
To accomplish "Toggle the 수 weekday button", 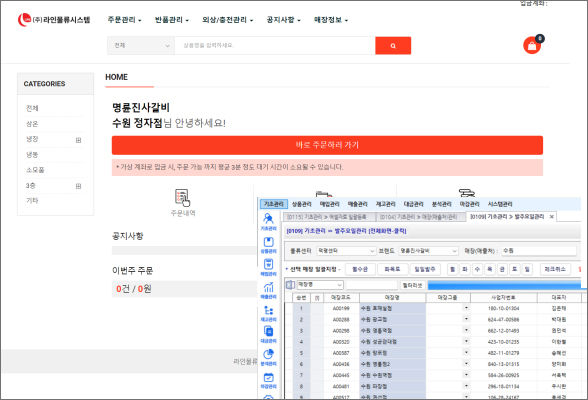I will [477, 269].
